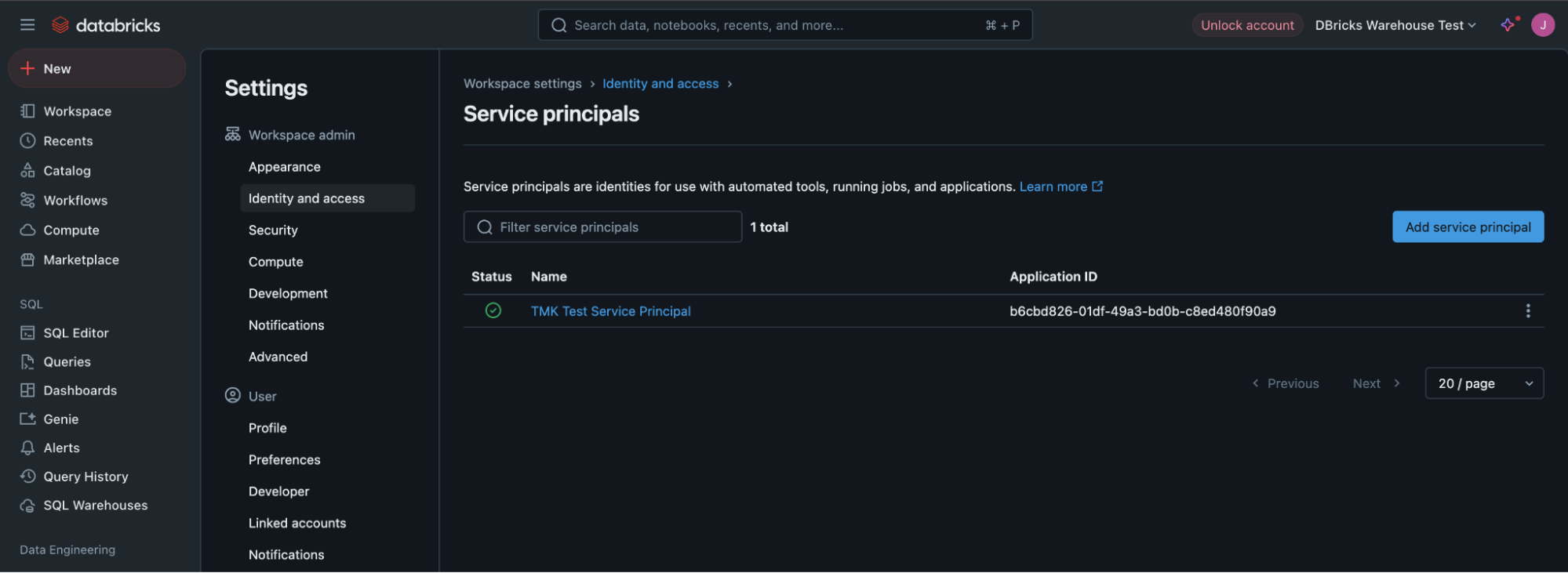Image resolution: width=1568 pixels, height=573 pixels.
Task: Open Developer settings
Action: coord(278,491)
